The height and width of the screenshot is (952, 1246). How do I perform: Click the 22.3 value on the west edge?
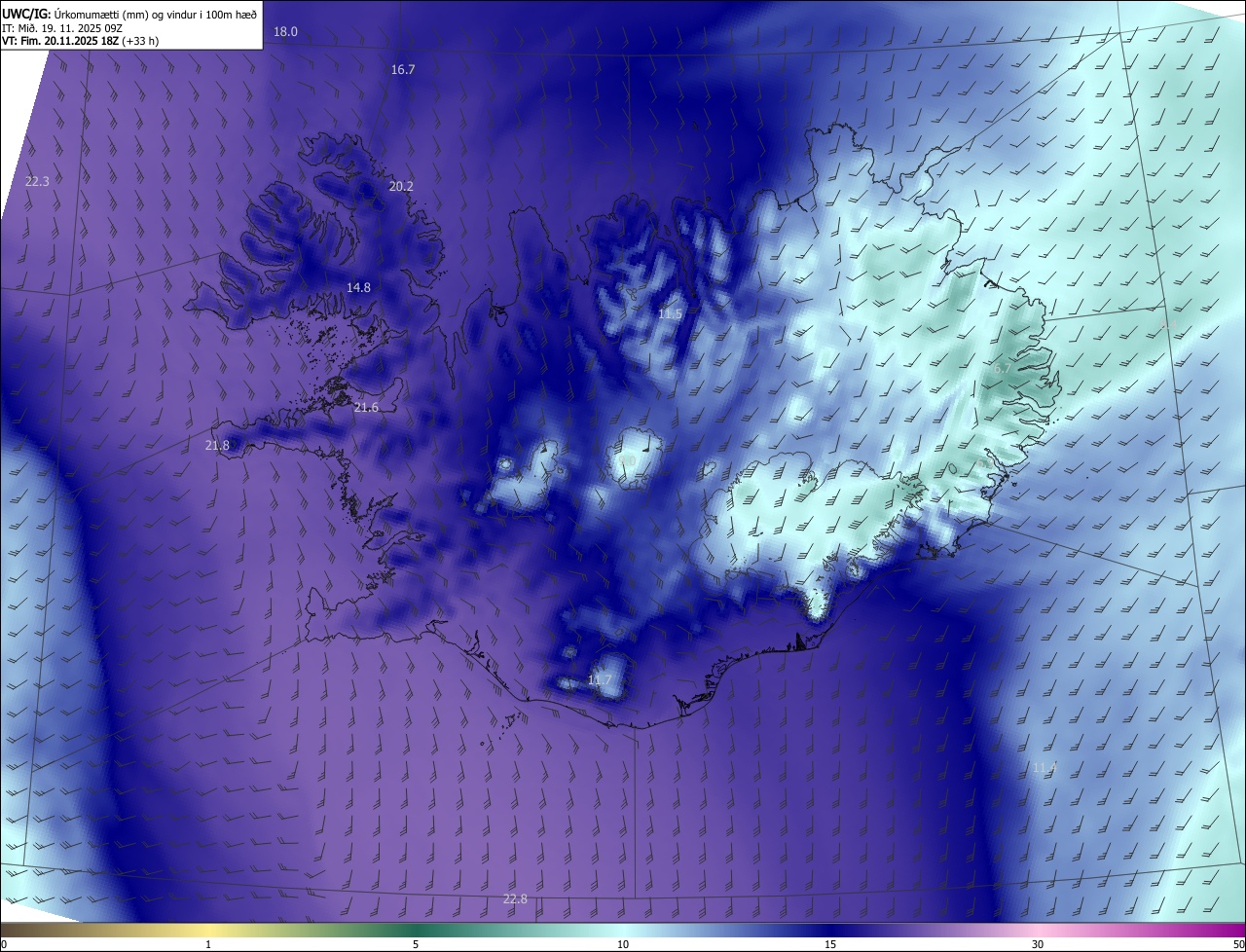coord(37,182)
